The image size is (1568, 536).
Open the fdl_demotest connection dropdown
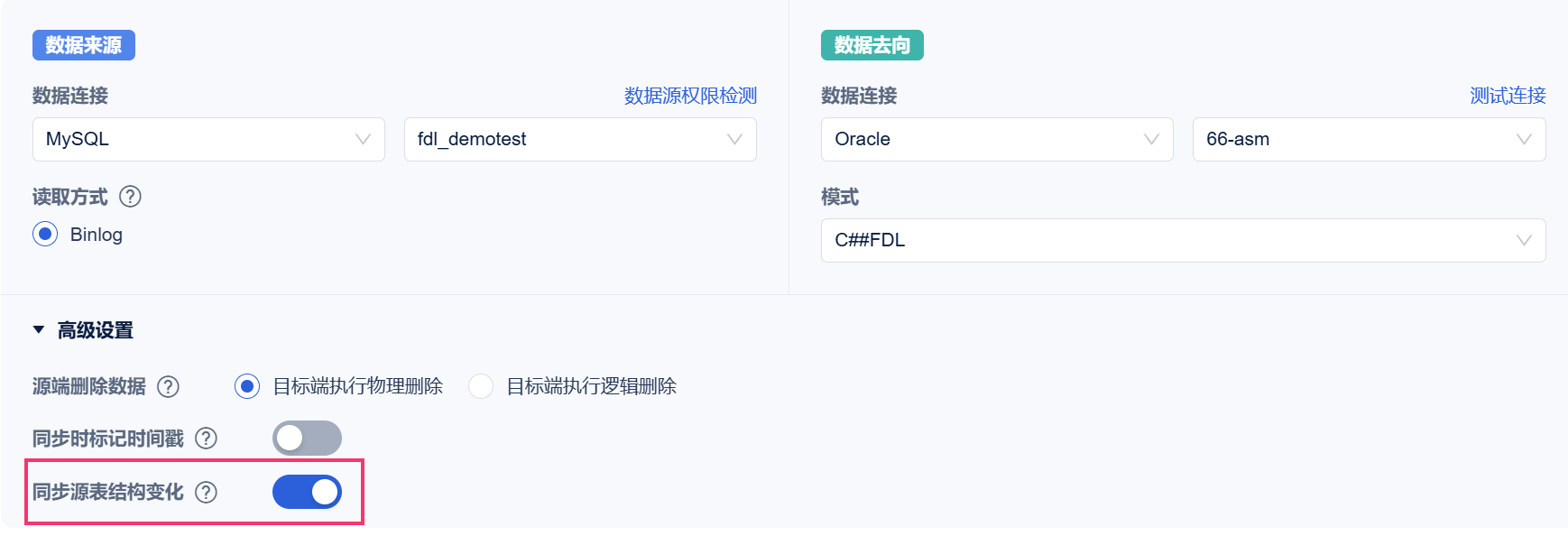(580, 140)
